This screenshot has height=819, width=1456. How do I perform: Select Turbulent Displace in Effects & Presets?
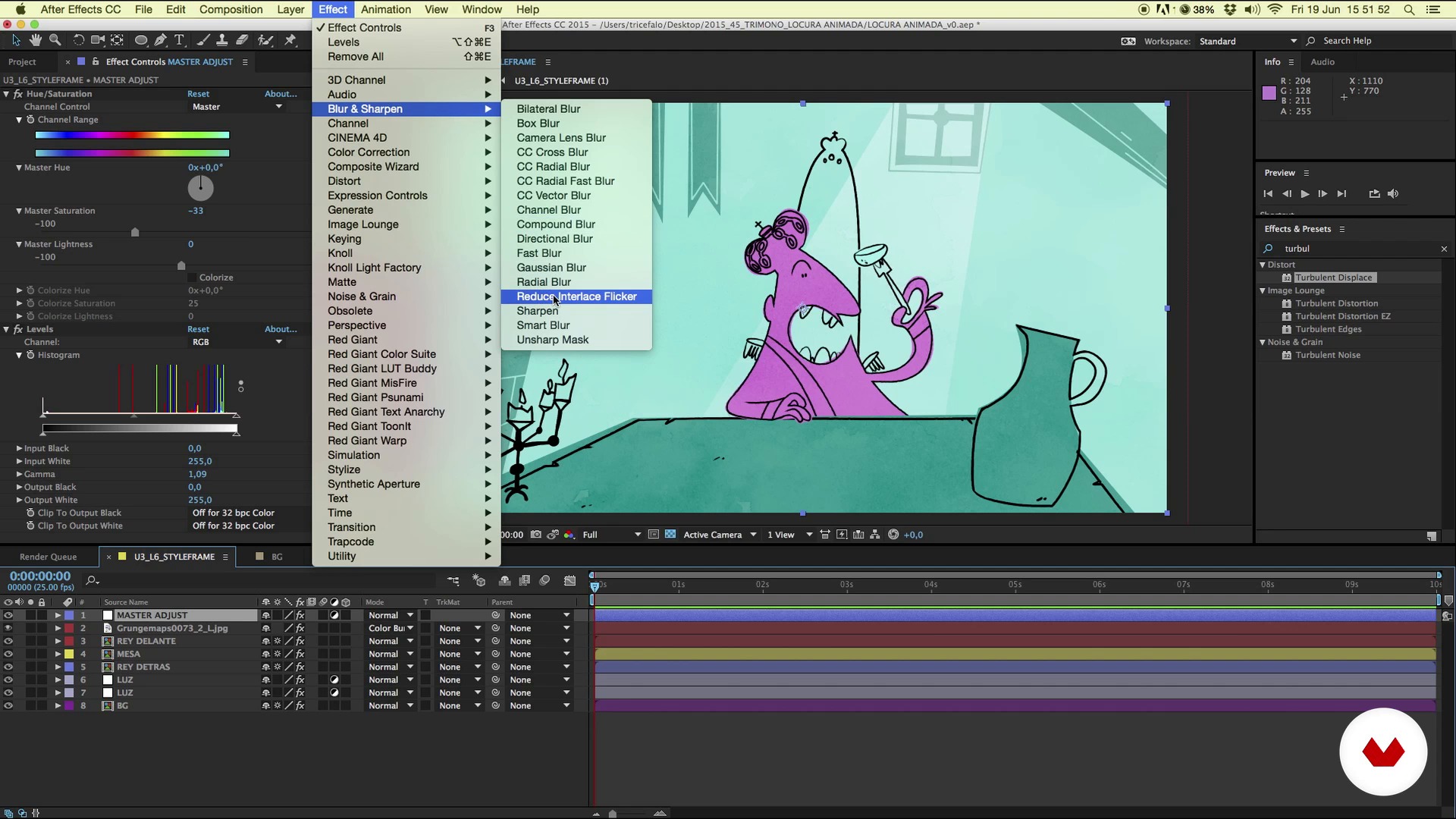1334,278
